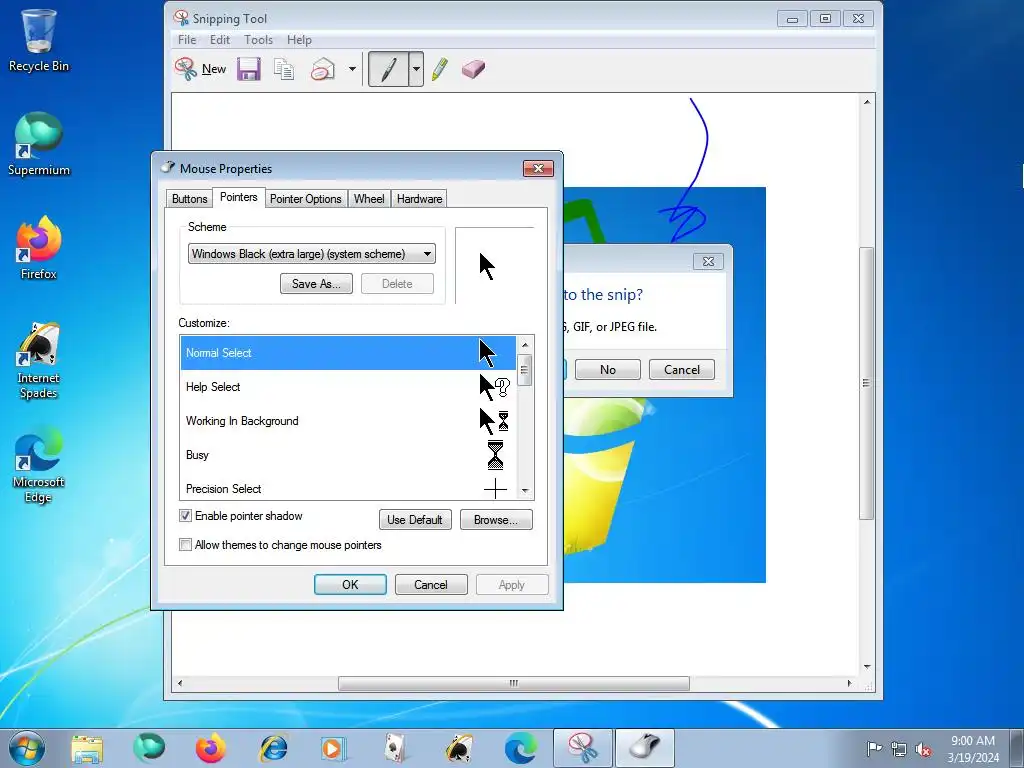
Task: Open the Edit menu in Snipping Tool
Action: click(219, 40)
